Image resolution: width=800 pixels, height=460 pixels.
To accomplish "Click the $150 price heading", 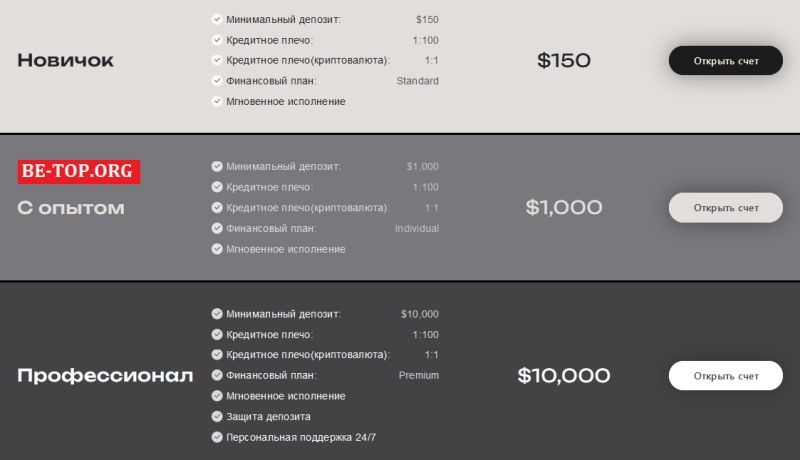I will tap(564, 61).
